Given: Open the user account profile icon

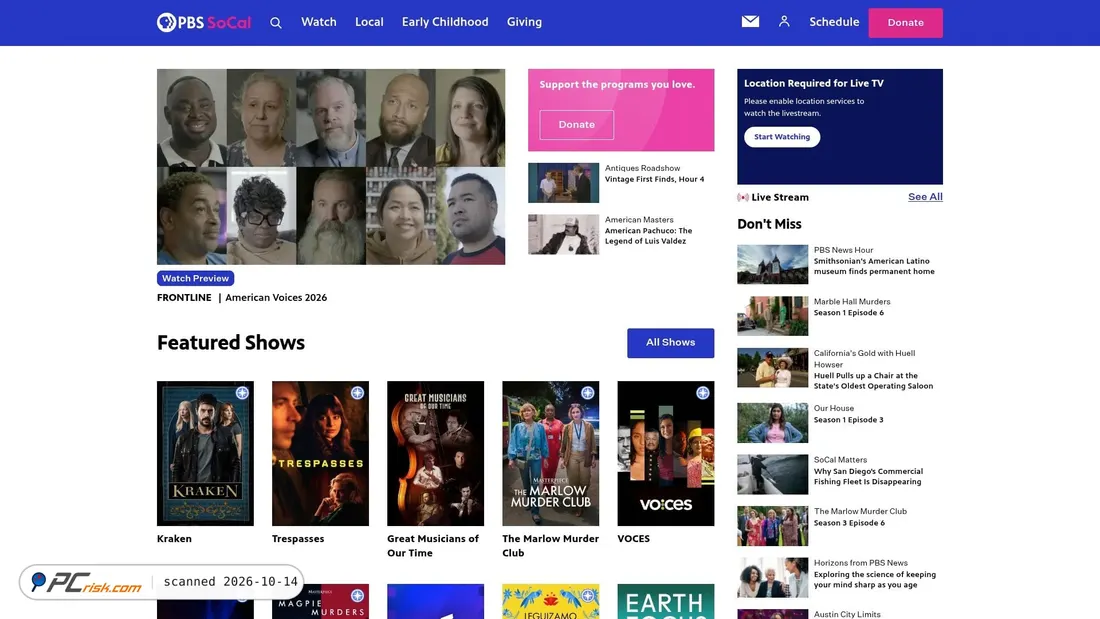Looking at the screenshot, I should click(x=784, y=22).
